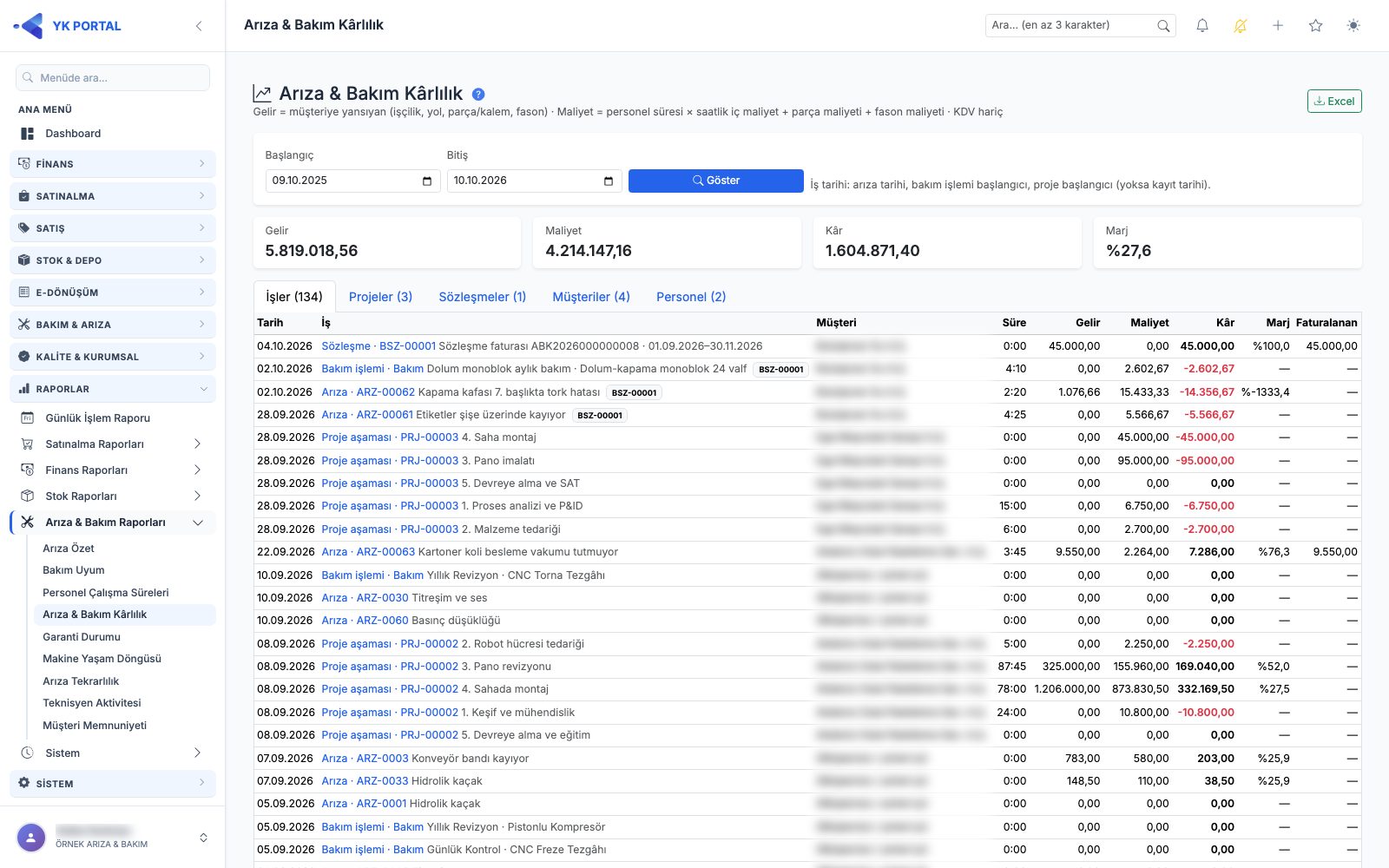Open the Başlangıç date picker calendar icon
This screenshot has width=1389, height=868.
tap(427, 181)
